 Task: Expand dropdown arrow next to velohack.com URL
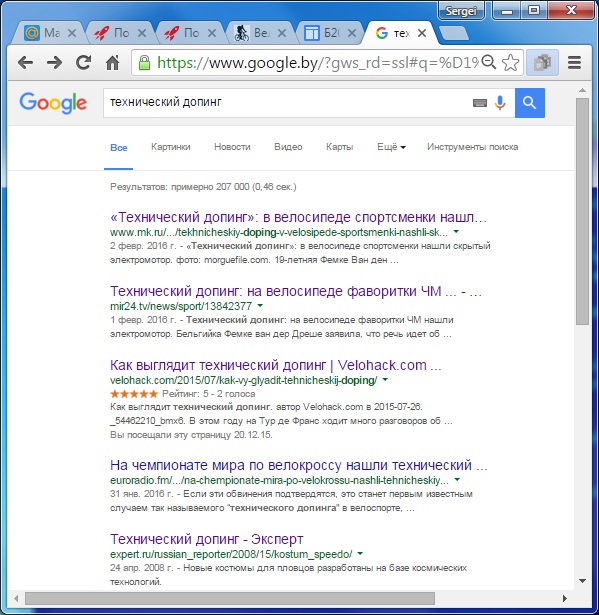[x=385, y=380]
